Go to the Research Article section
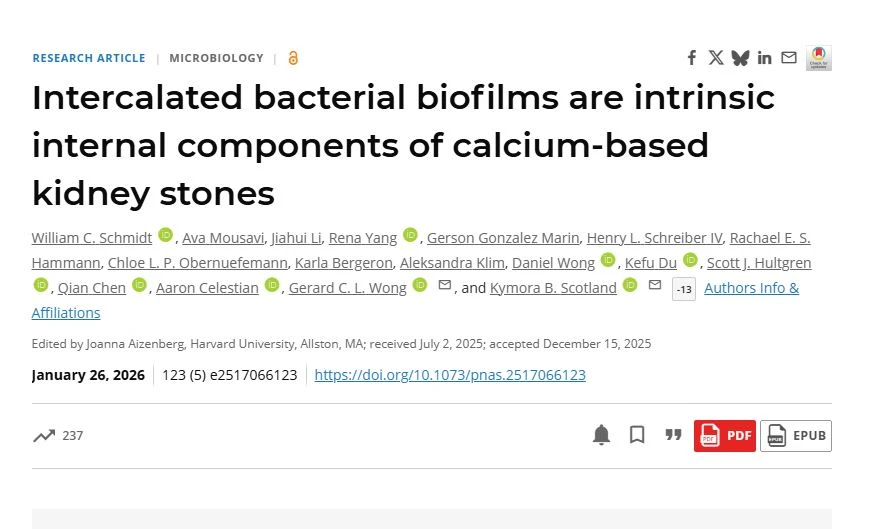 [x=89, y=58]
